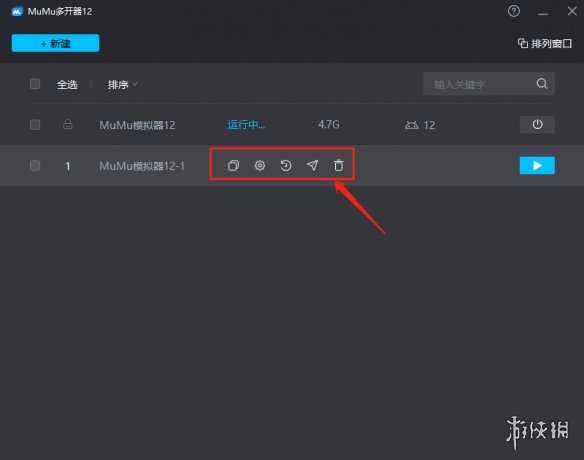Click the 运行中 running status text
The width and height of the screenshot is (584, 460).
pyautogui.click(x=246, y=124)
